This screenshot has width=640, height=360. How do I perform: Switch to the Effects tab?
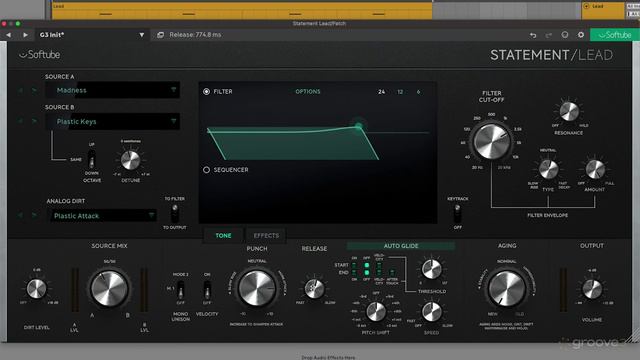[x=266, y=236]
